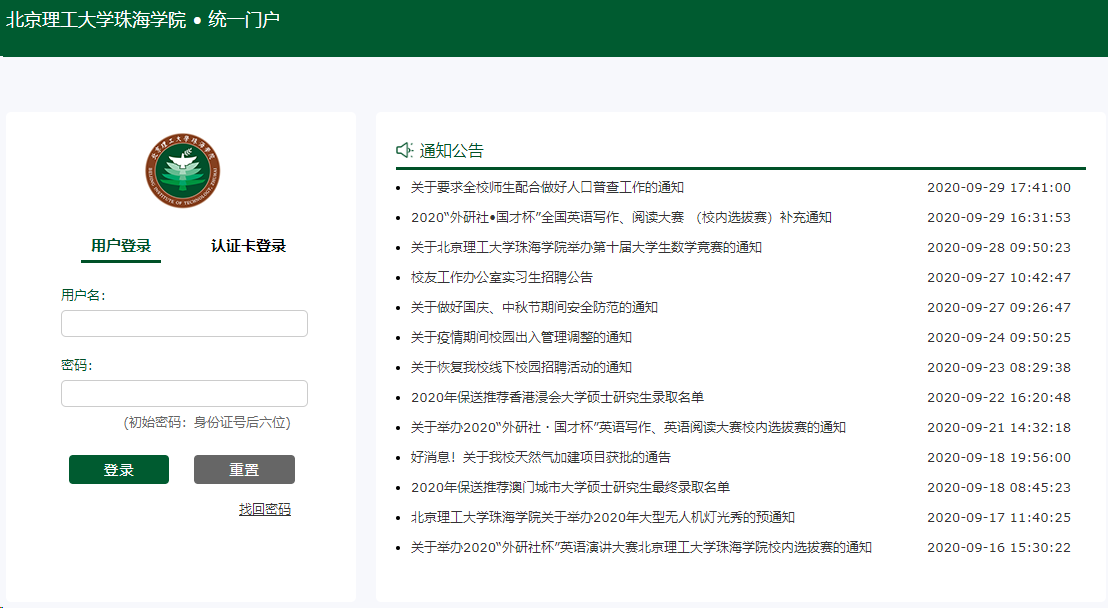
Task: Click the timestamp 2020-09-17 11:40:25
Action: coord(999,518)
